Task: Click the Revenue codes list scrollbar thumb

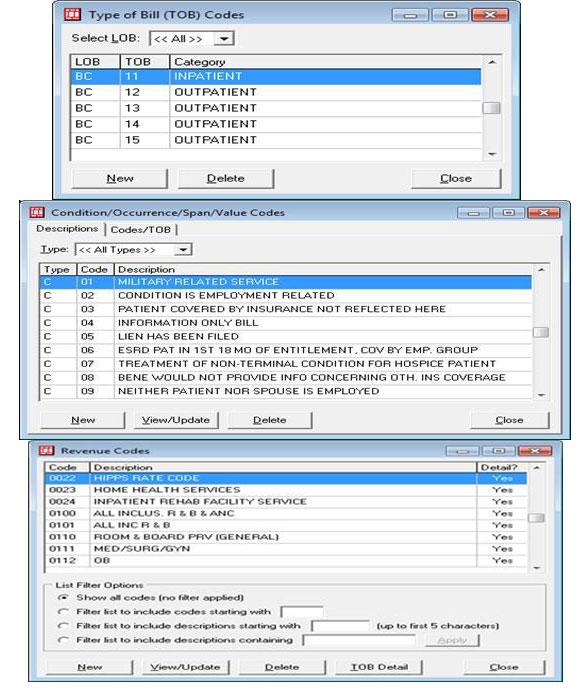Action: [536, 518]
